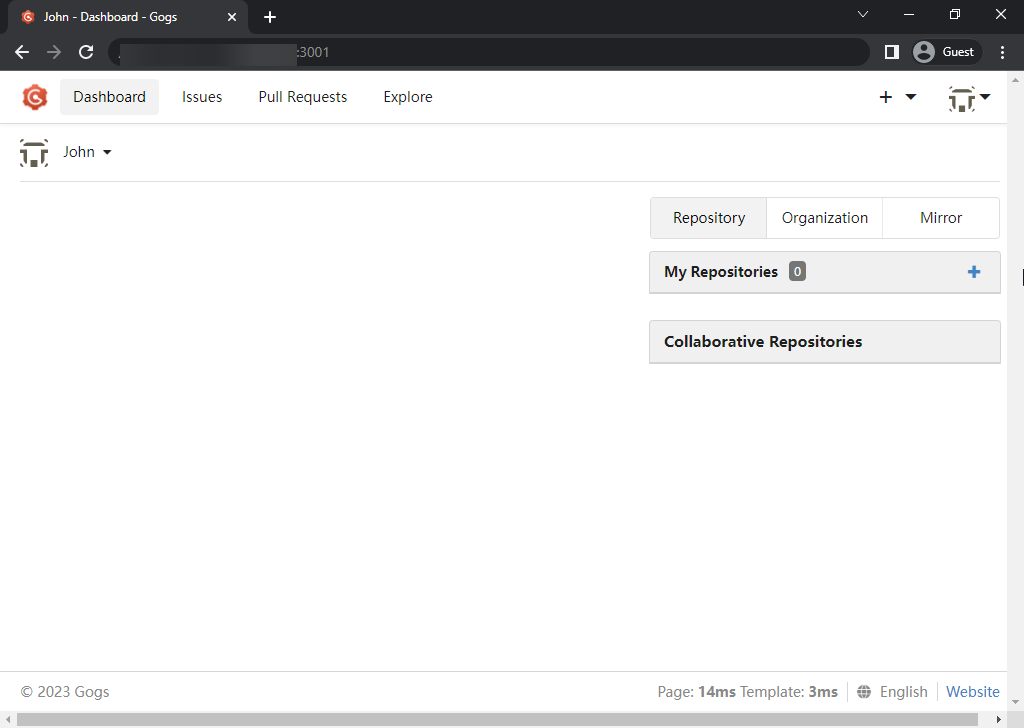Open the Pull Requests page
The image size is (1024, 728).
click(x=302, y=97)
